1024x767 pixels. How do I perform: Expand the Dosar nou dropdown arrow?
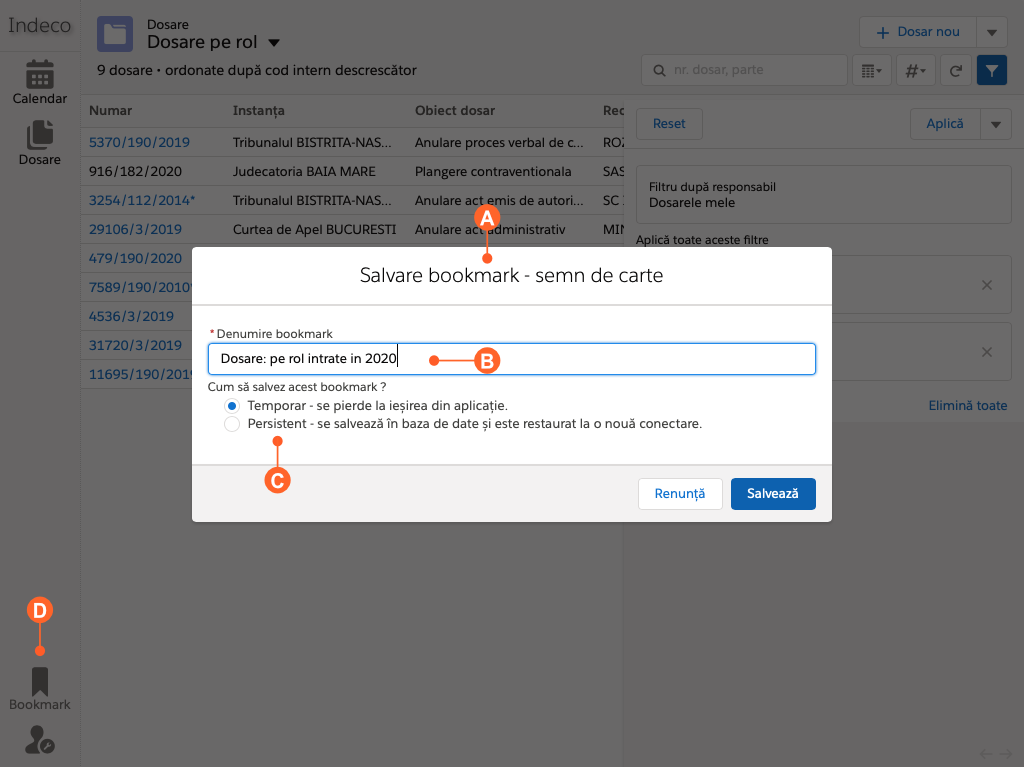(x=992, y=31)
